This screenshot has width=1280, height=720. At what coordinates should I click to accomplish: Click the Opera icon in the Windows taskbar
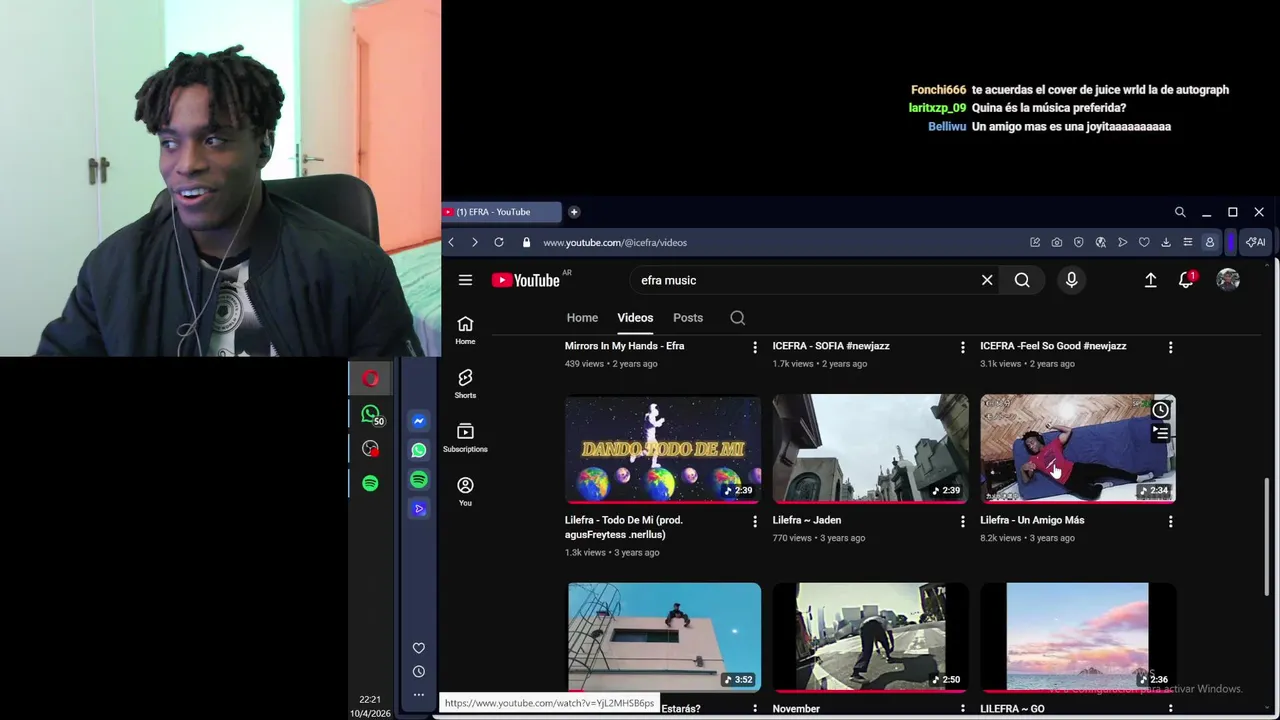[x=370, y=379]
